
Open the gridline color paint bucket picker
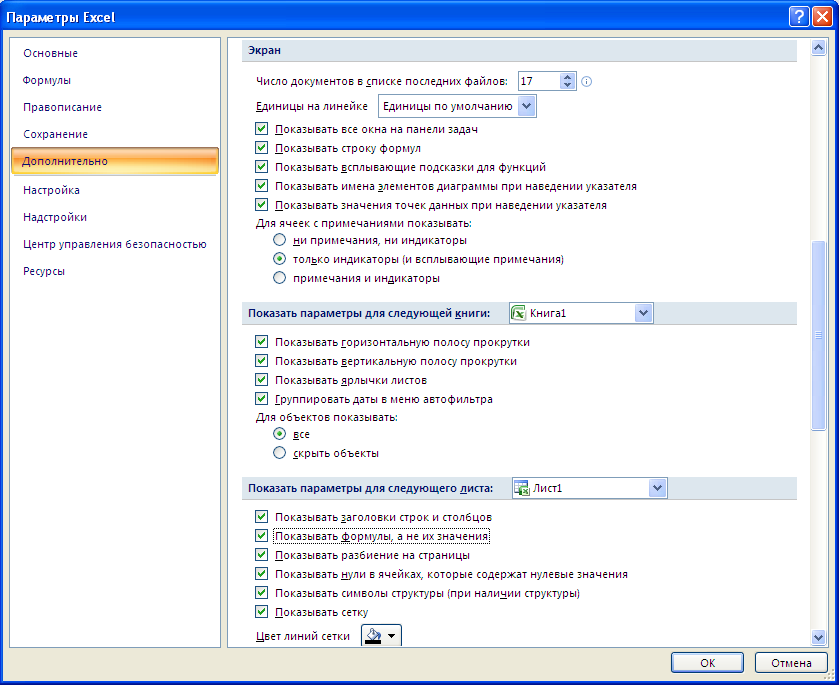point(382,636)
